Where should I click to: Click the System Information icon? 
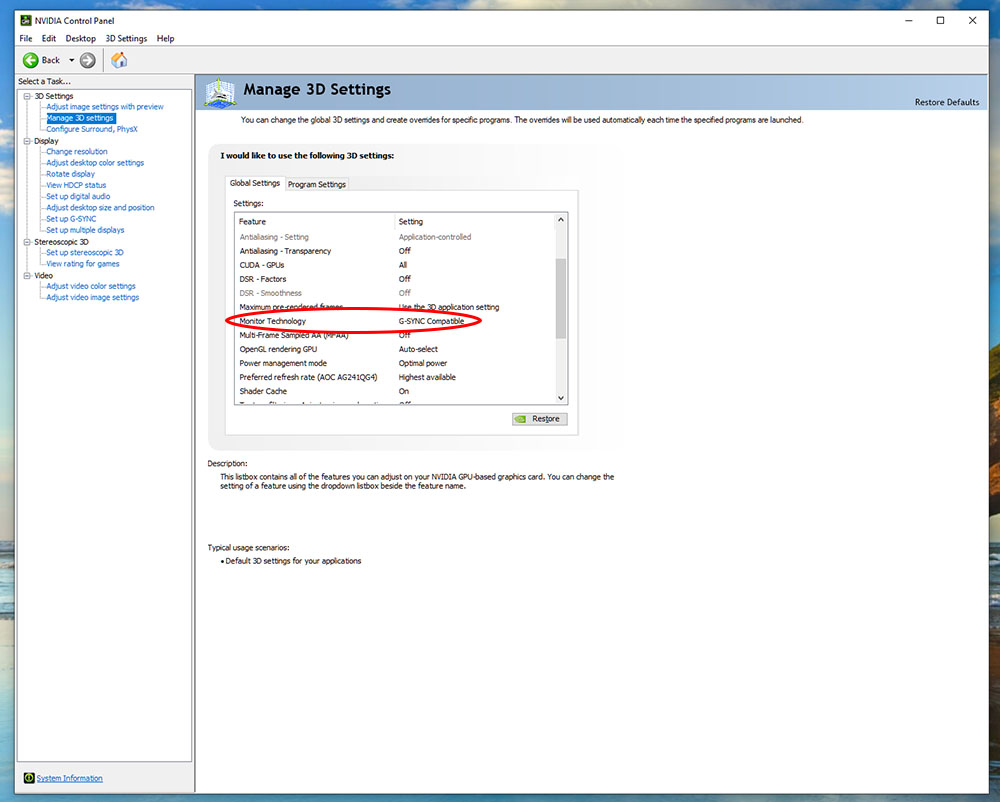coord(29,778)
